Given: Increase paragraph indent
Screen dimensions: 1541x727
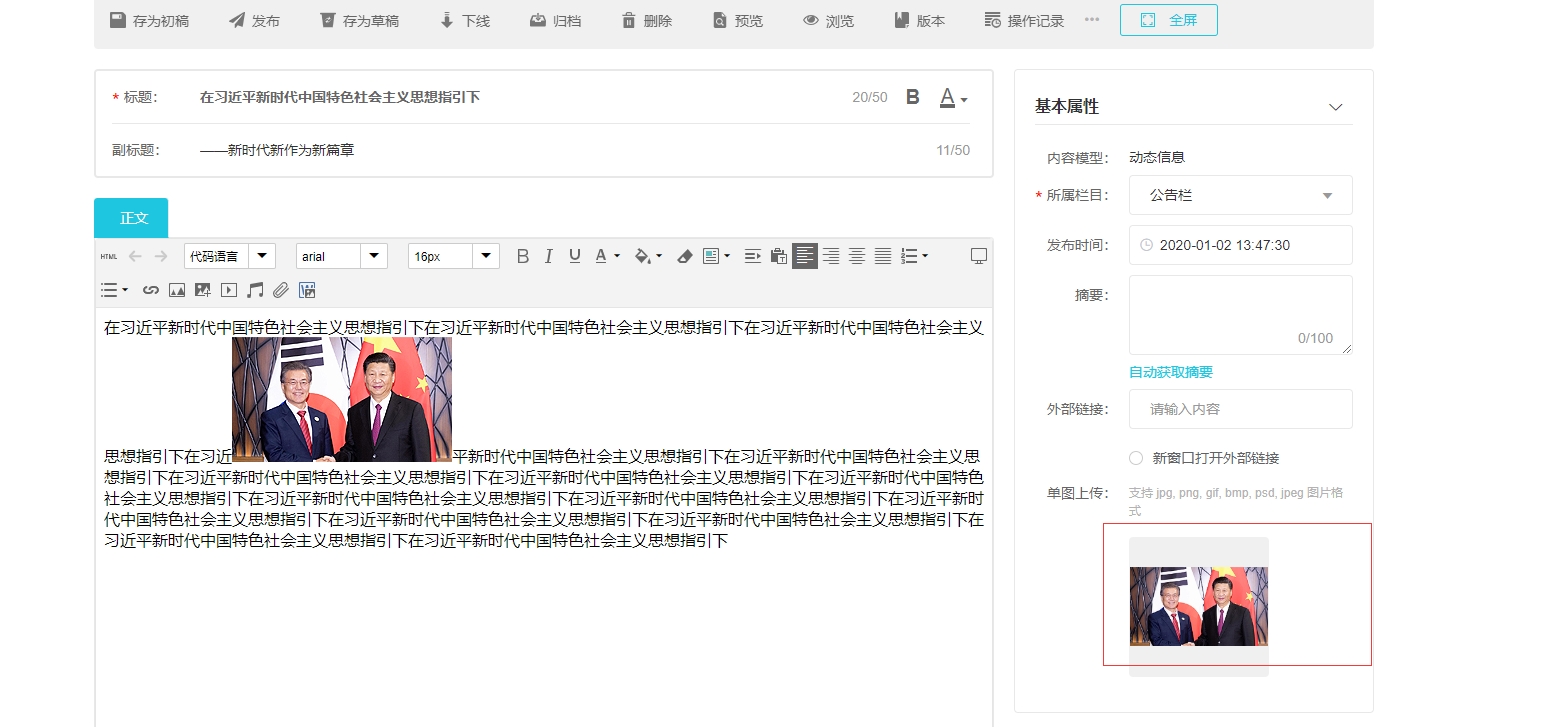Looking at the screenshot, I should tap(753, 257).
